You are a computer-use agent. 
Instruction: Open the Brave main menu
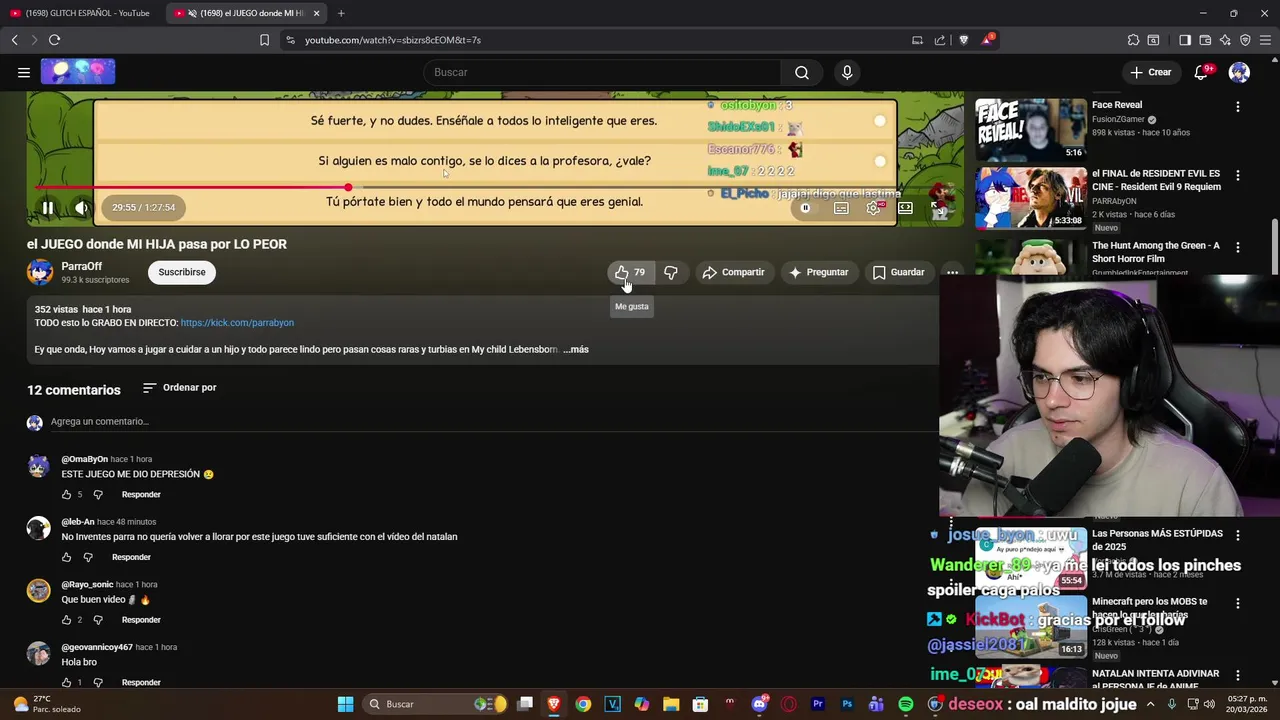pyautogui.click(x=1266, y=40)
